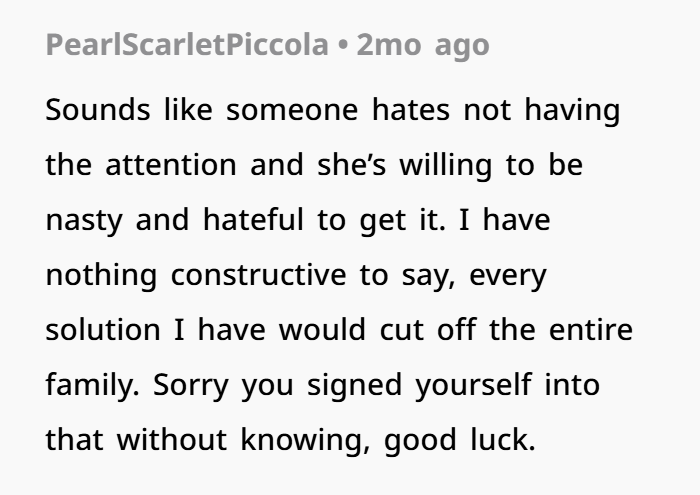The image size is (700, 495).
Task: Click the word 'hateful' in the comment
Action: (x=253, y=220)
